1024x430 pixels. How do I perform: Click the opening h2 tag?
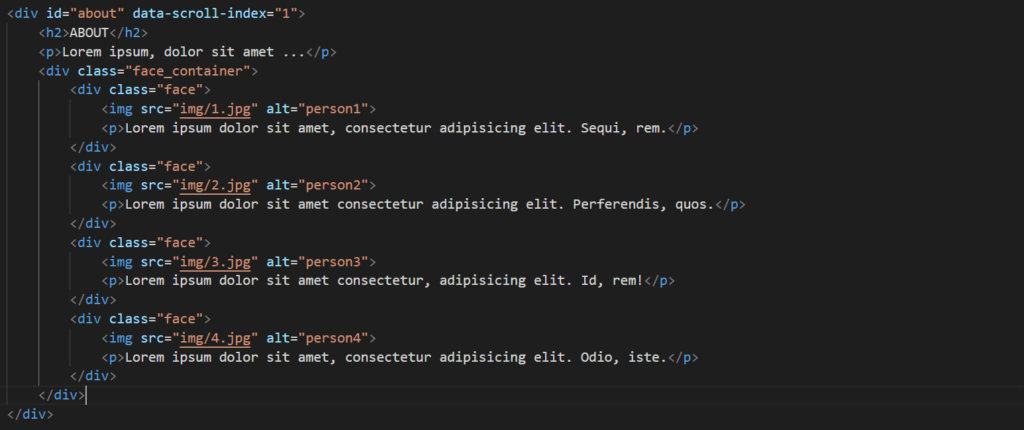(x=52, y=33)
